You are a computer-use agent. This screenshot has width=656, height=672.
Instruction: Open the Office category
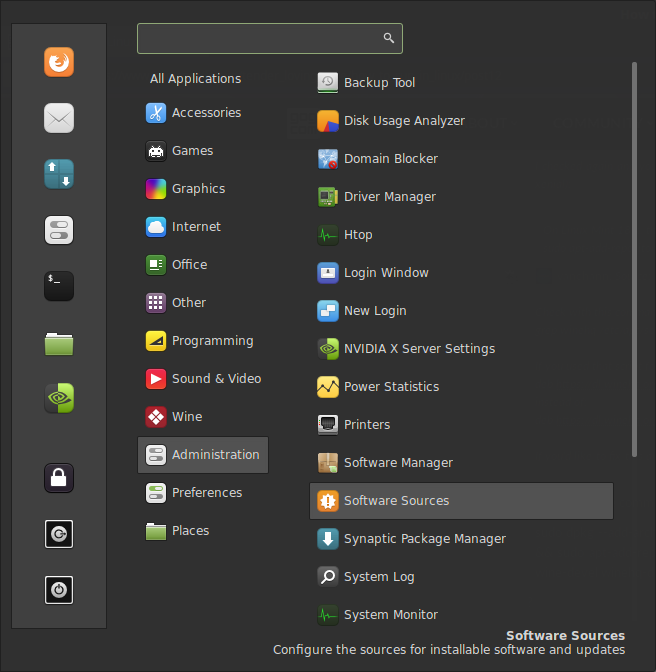pyautogui.click(x=203, y=265)
